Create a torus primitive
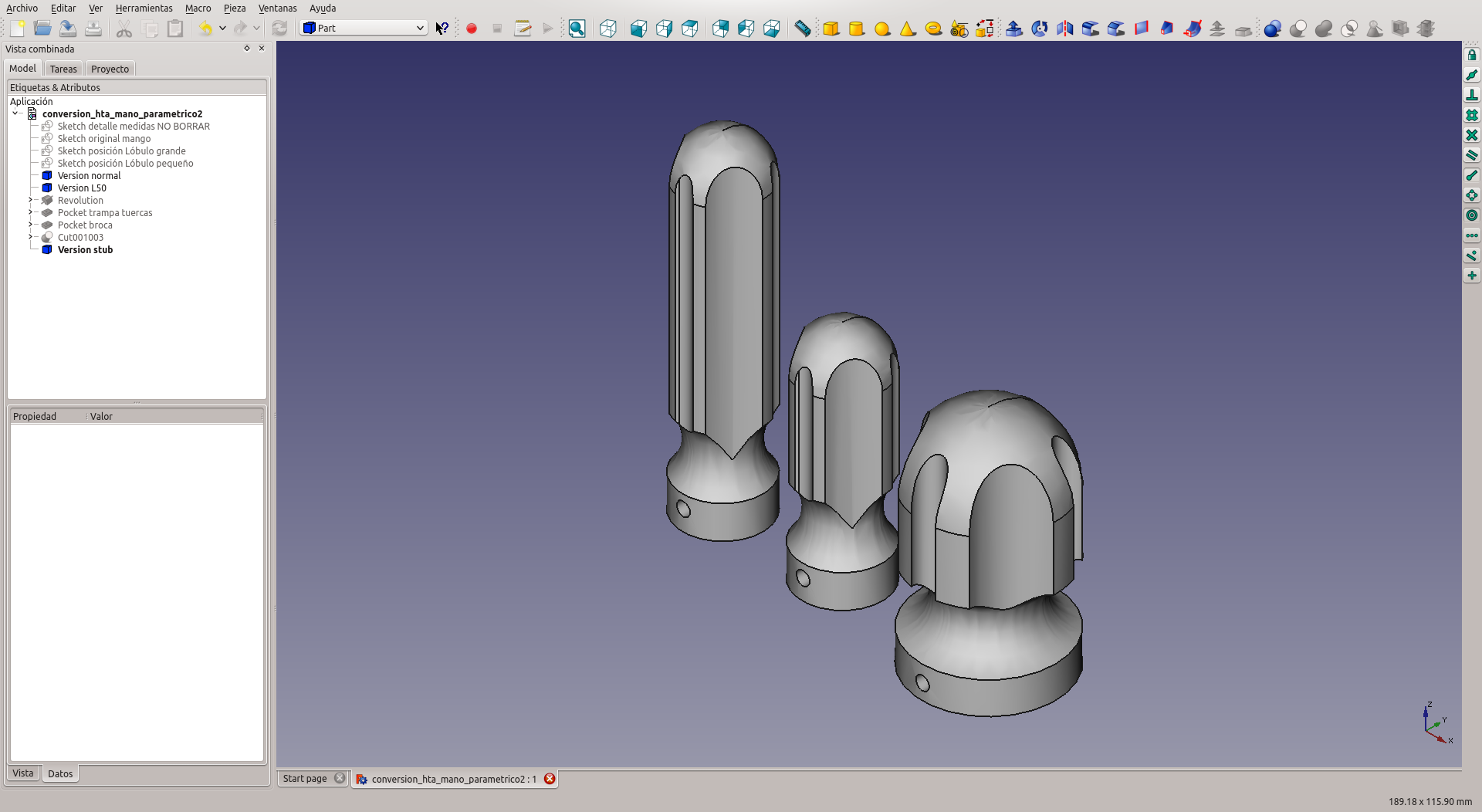1482x812 pixels. click(933, 29)
